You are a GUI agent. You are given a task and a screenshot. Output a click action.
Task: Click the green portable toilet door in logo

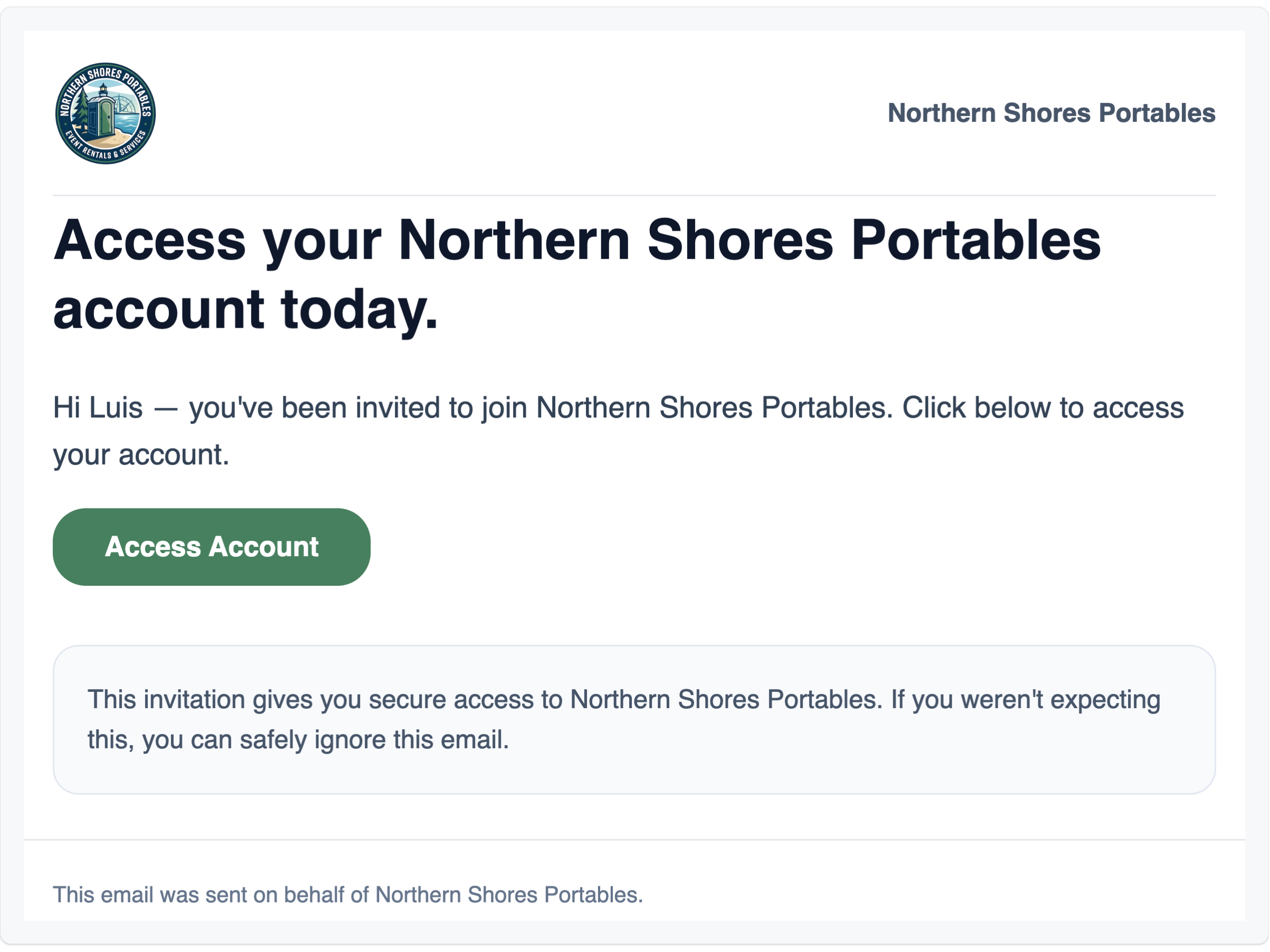pyautogui.click(x=107, y=118)
